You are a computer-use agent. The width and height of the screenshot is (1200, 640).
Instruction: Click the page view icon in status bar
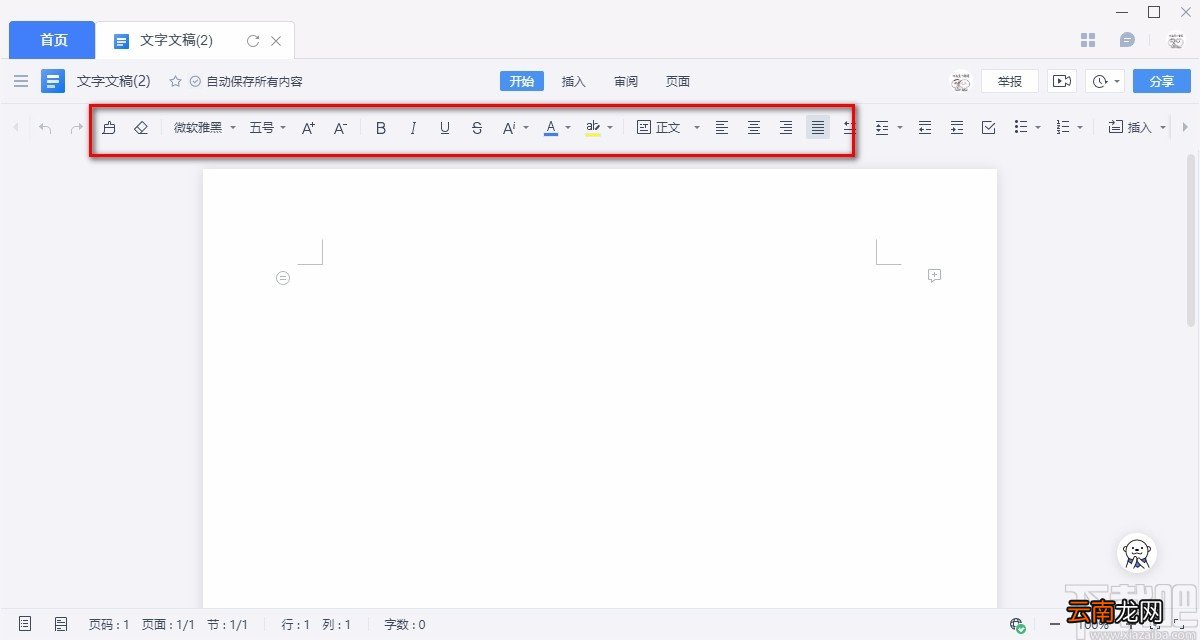pyautogui.click(x=25, y=624)
